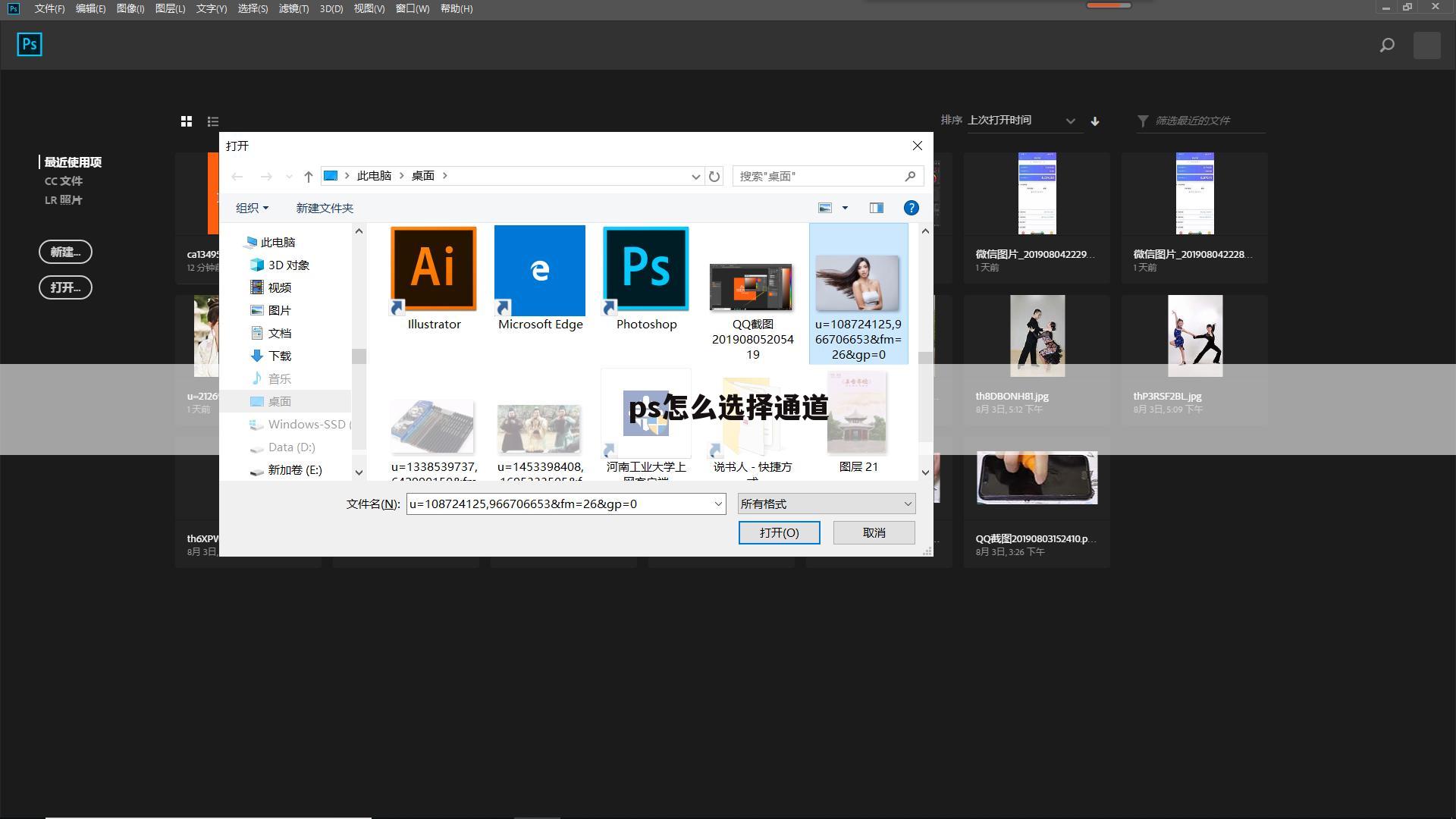1456x819 pixels.
Task: Open the search magnifier in Photoshop header
Action: [x=1387, y=45]
